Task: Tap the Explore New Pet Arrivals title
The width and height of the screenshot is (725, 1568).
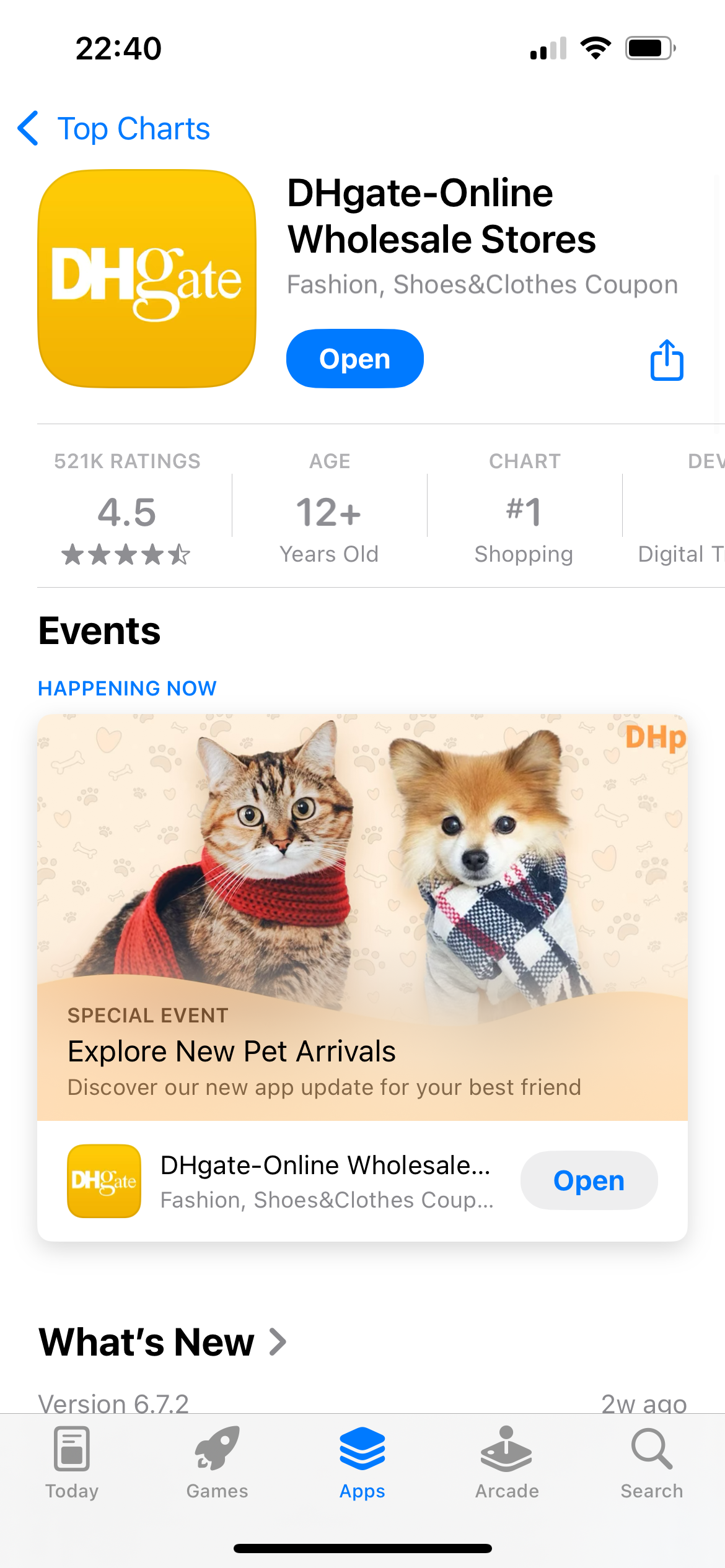Action: 232,1051
